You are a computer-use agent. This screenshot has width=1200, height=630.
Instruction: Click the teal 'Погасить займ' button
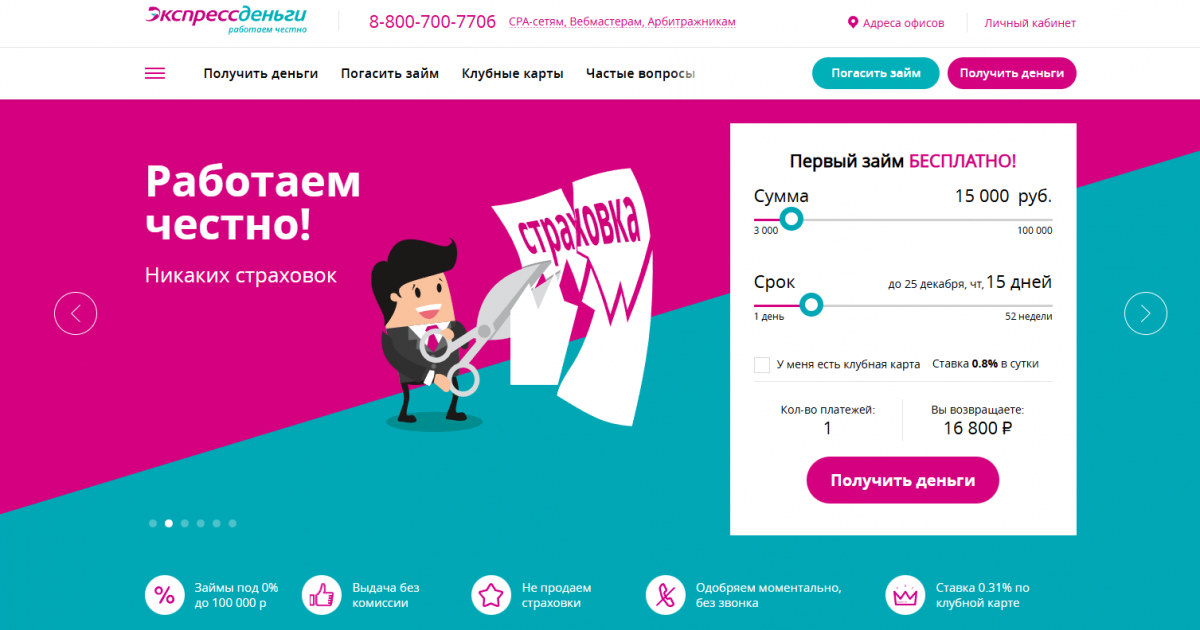click(x=875, y=73)
